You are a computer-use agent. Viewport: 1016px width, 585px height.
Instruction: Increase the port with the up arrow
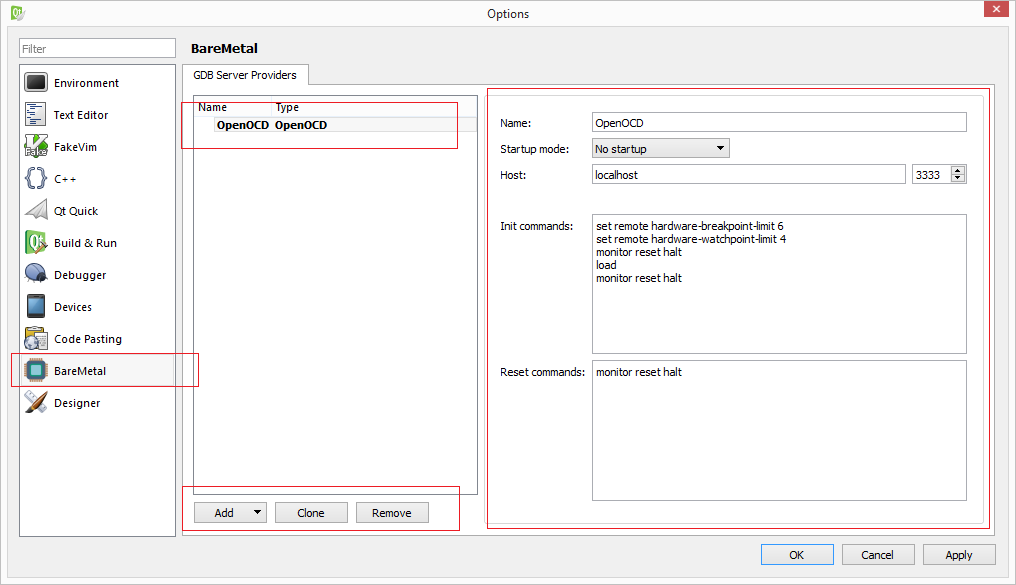(958, 170)
